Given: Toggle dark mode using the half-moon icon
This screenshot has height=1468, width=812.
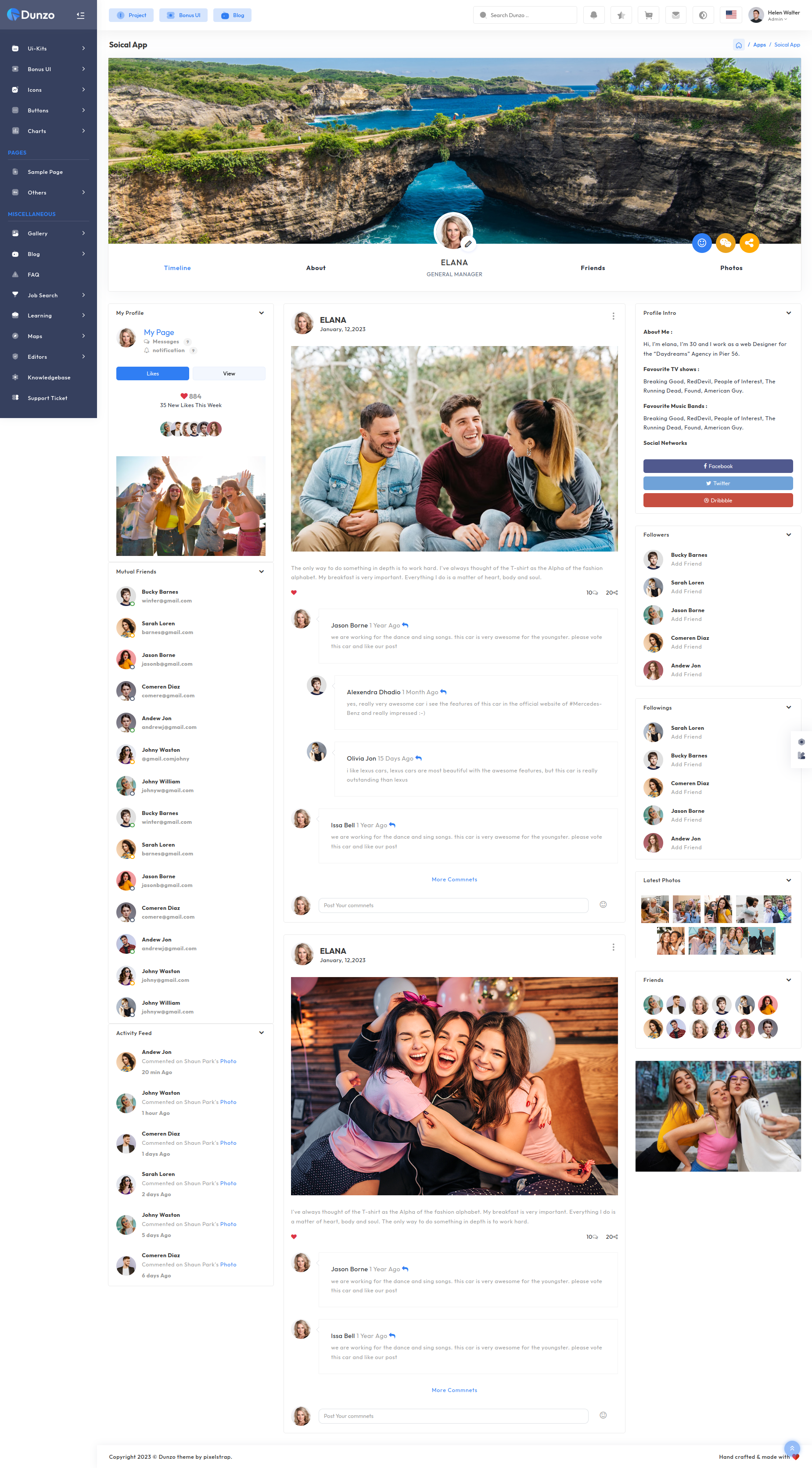Looking at the screenshot, I should click(703, 15).
